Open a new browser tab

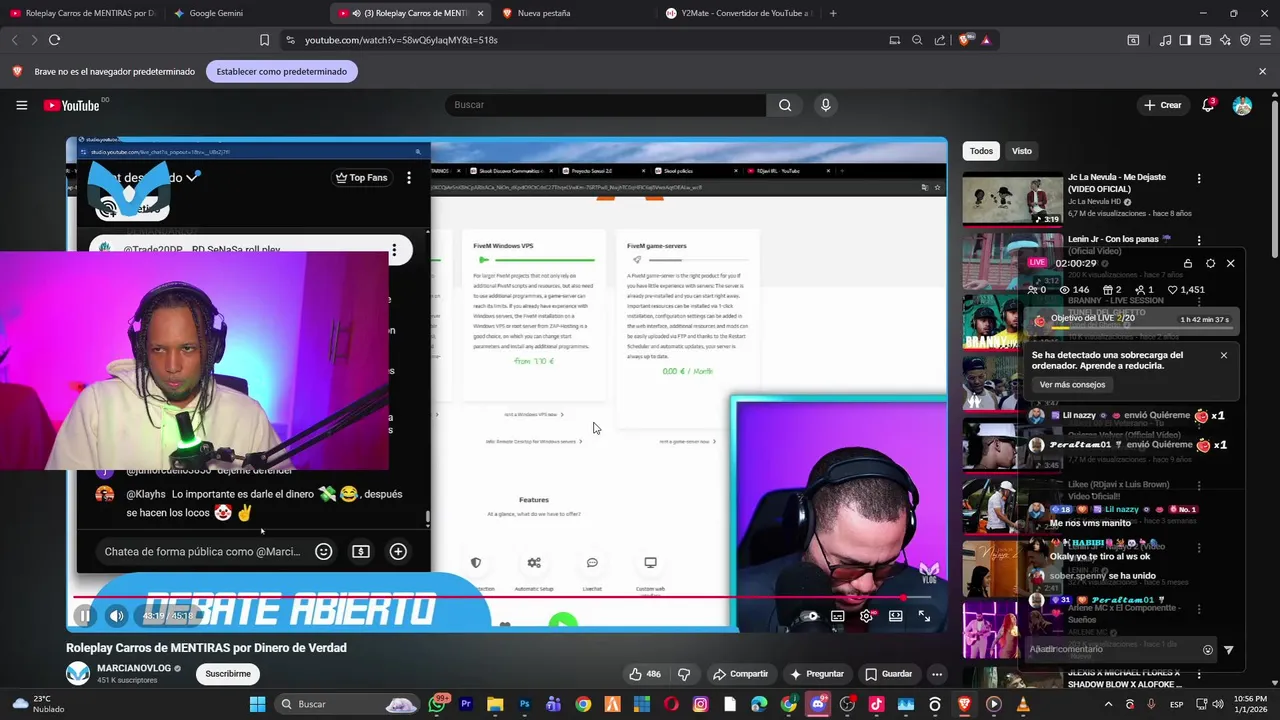click(x=833, y=13)
